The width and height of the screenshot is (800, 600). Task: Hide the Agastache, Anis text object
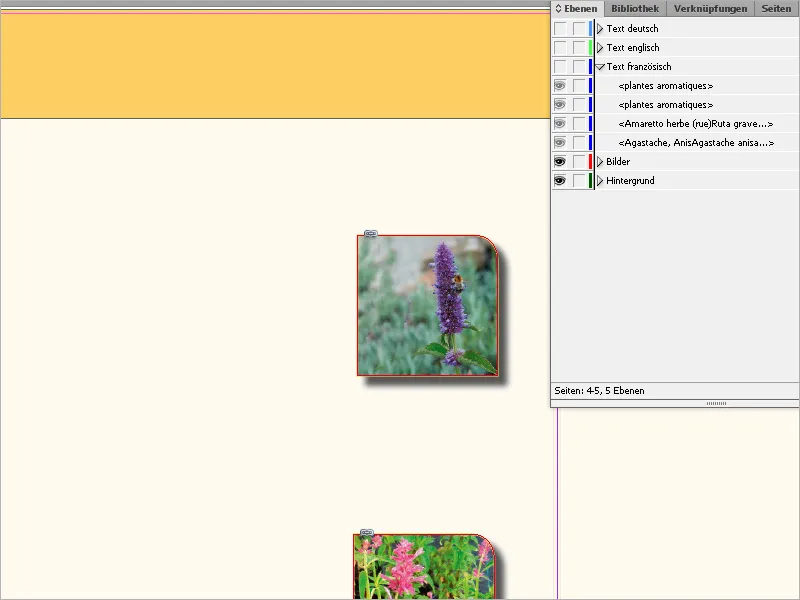pos(560,142)
